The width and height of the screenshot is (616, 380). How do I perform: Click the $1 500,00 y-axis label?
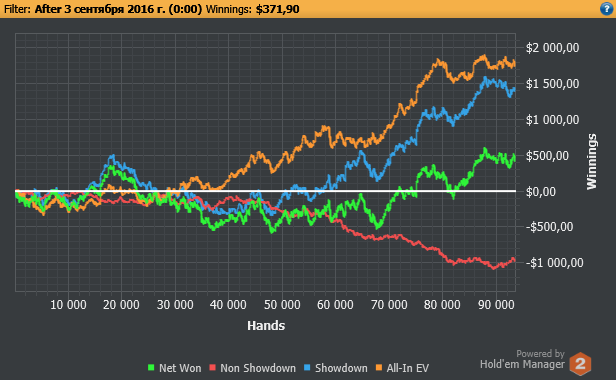click(x=552, y=84)
